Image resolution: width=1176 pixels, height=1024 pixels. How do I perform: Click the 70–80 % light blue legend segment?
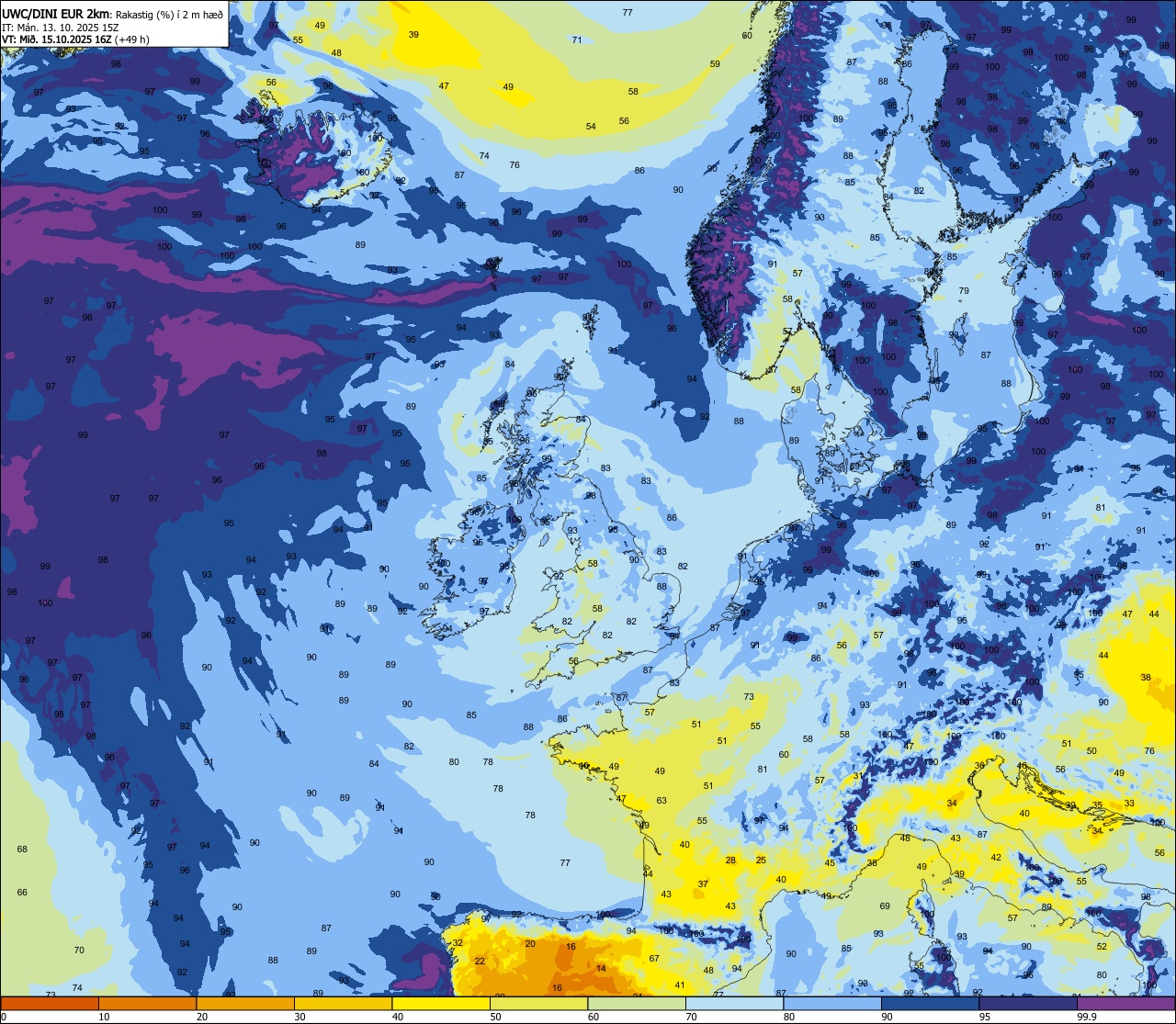coord(734,1003)
